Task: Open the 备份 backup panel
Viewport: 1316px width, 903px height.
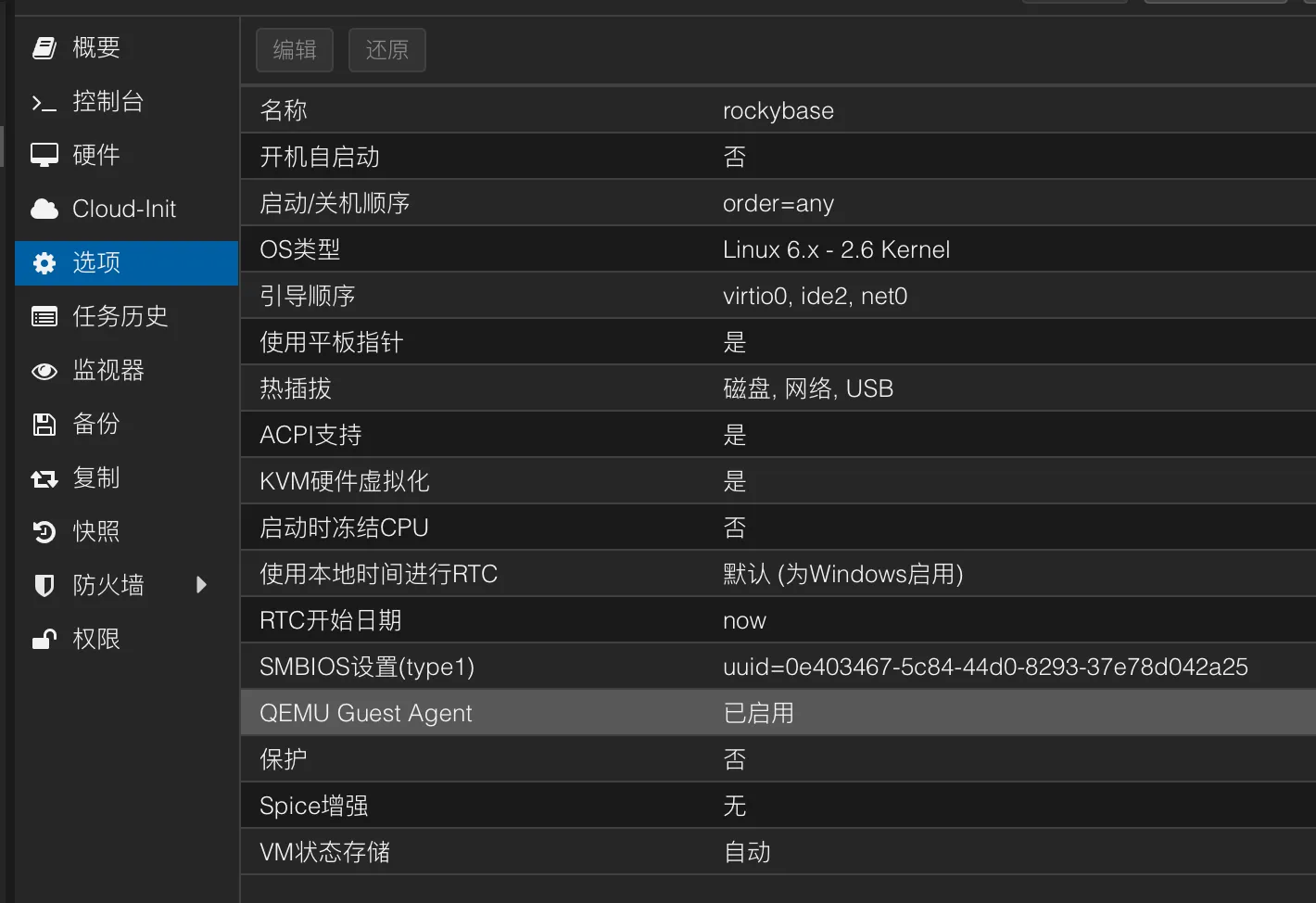Action: (x=95, y=424)
